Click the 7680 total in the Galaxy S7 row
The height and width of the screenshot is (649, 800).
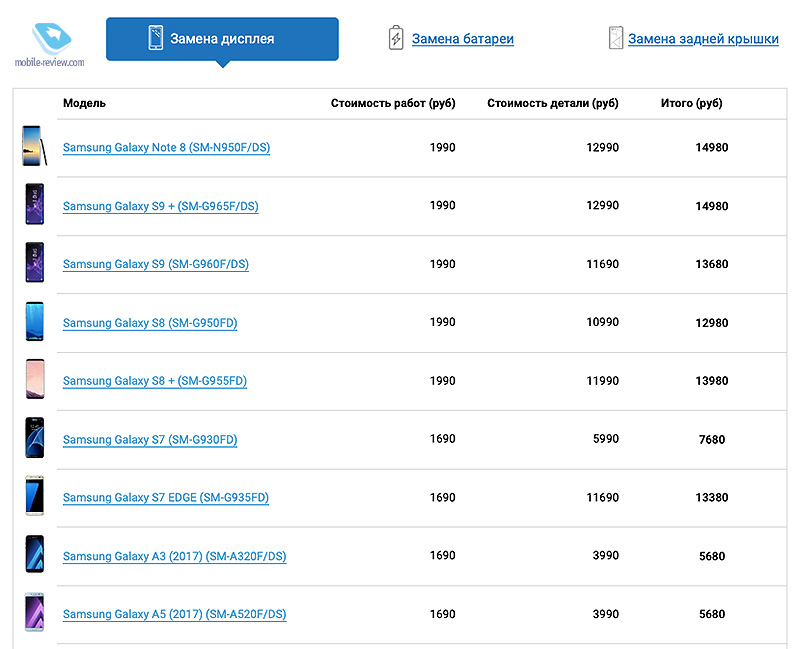[712, 439]
